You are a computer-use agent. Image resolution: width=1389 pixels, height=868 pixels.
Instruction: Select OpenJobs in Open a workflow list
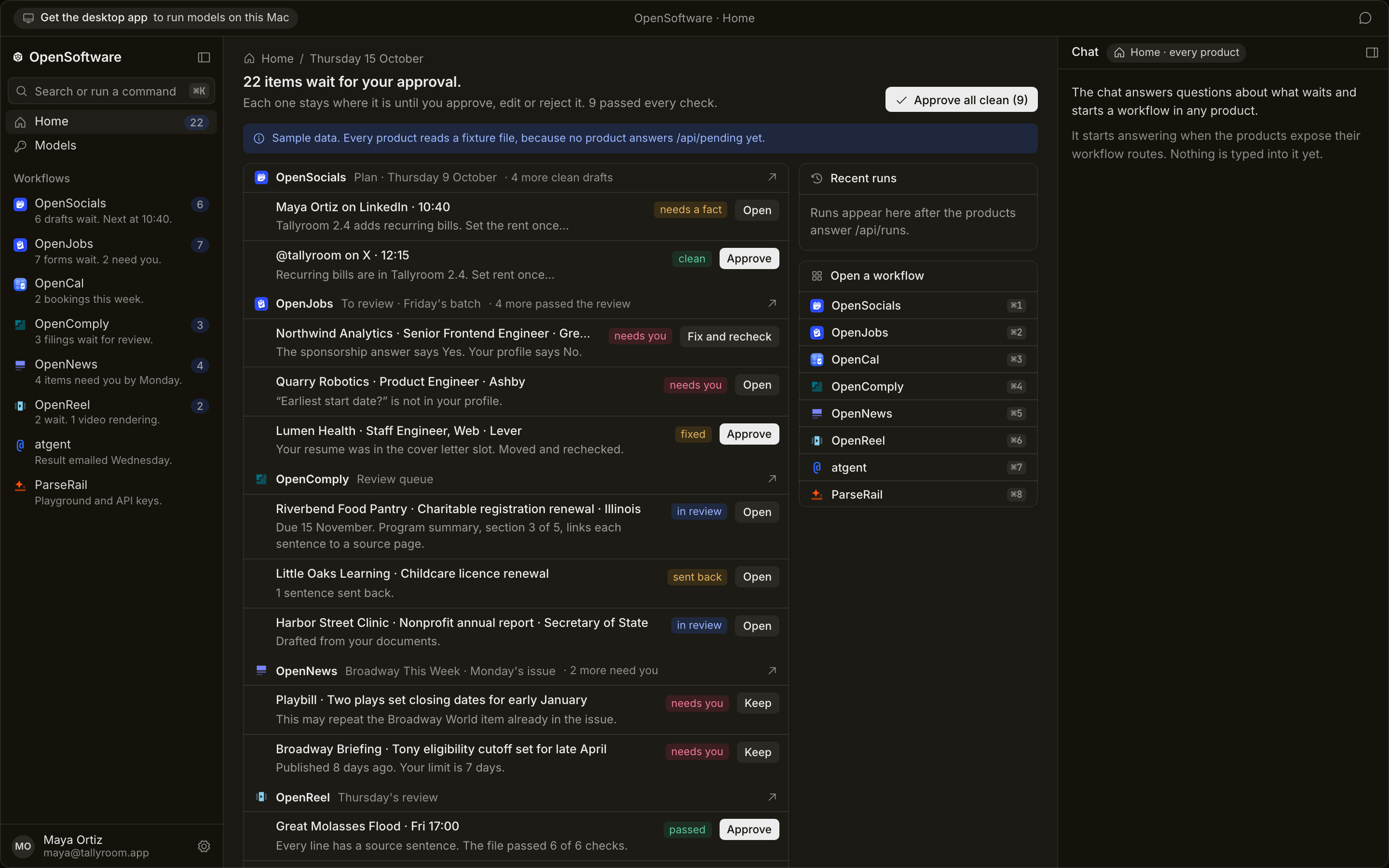click(918, 332)
